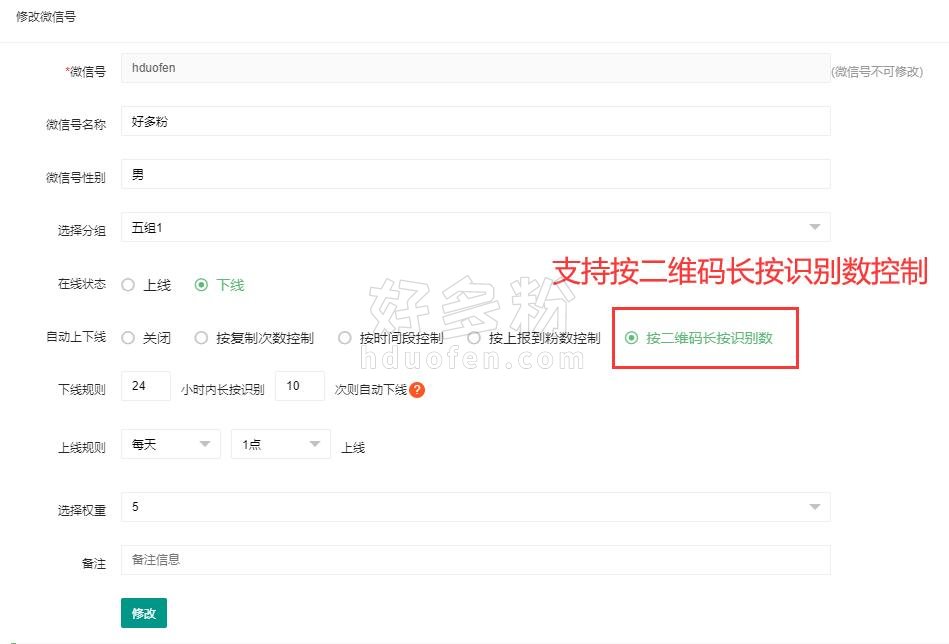The width and height of the screenshot is (949, 644).
Task: Click the green 修改 submit button
Action: (x=144, y=613)
